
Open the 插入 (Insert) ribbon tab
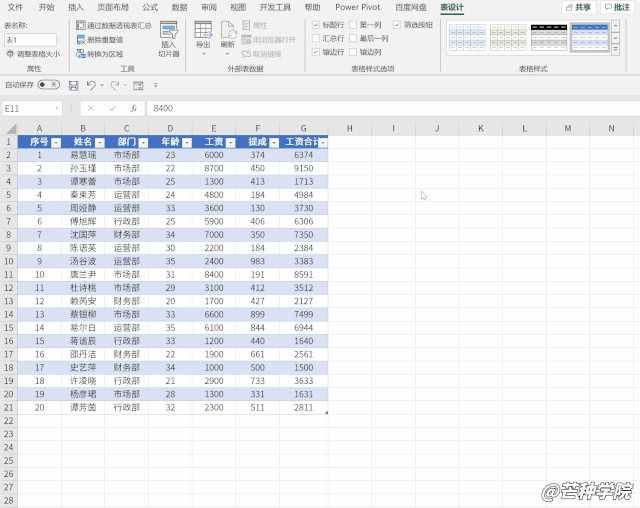coord(76,7)
